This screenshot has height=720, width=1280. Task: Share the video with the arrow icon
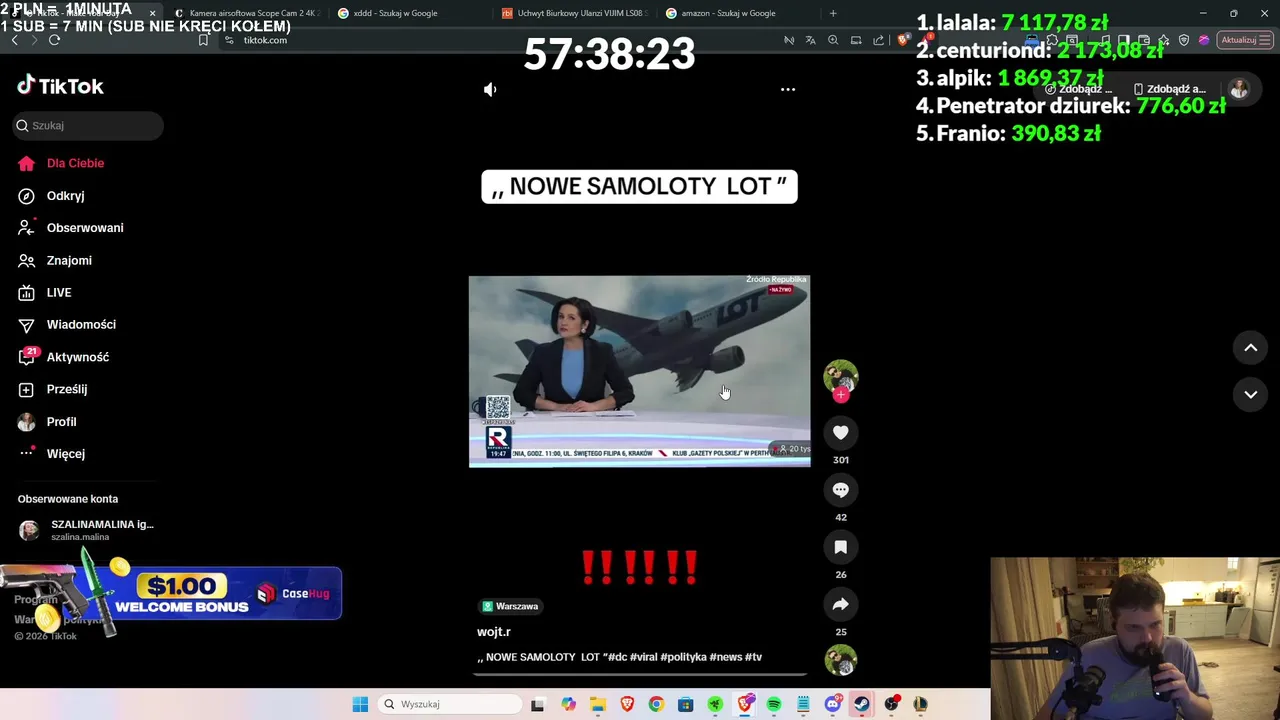point(841,604)
